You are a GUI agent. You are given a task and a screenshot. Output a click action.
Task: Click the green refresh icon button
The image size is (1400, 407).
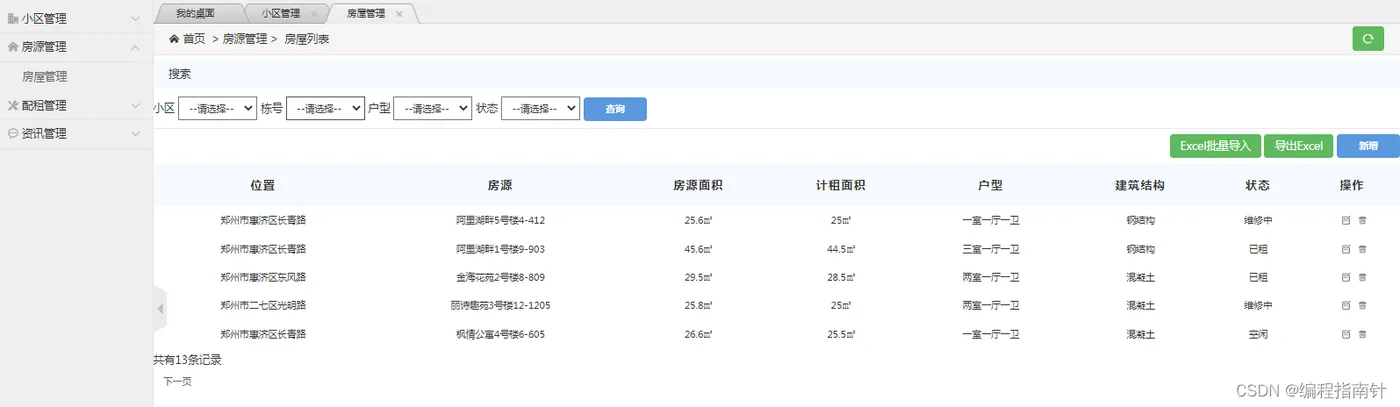click(x=1367, y=39)
